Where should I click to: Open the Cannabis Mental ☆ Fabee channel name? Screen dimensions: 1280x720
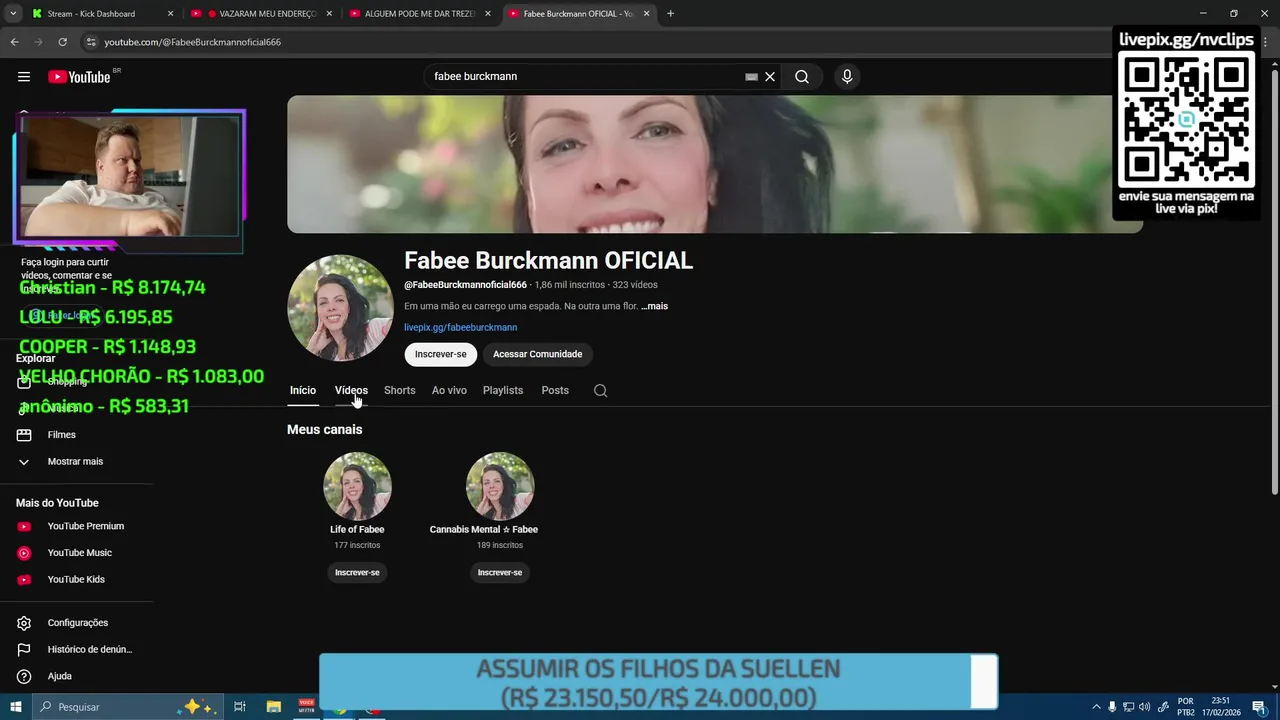pos(484,530)
